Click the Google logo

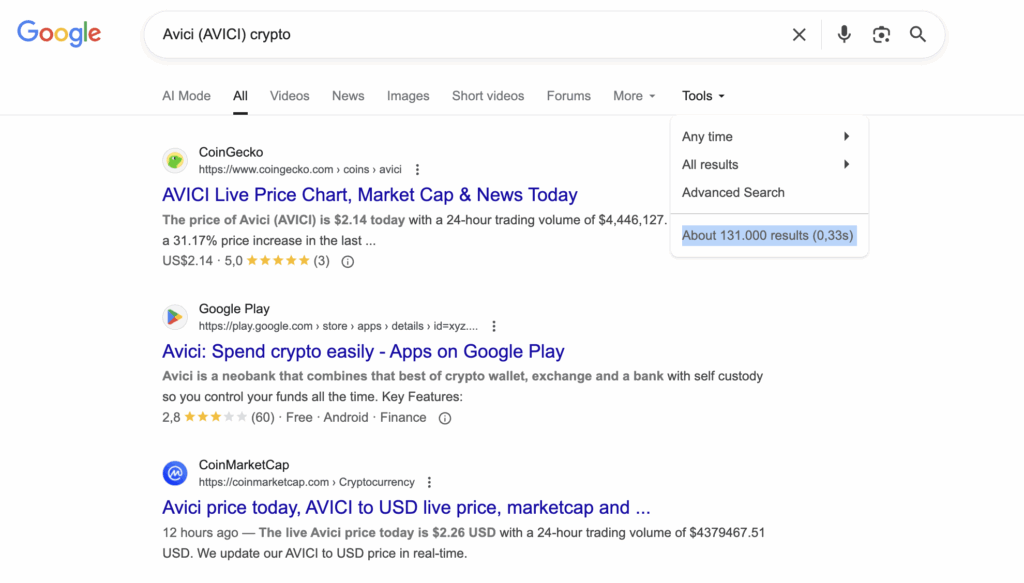(x=59, y=34)
